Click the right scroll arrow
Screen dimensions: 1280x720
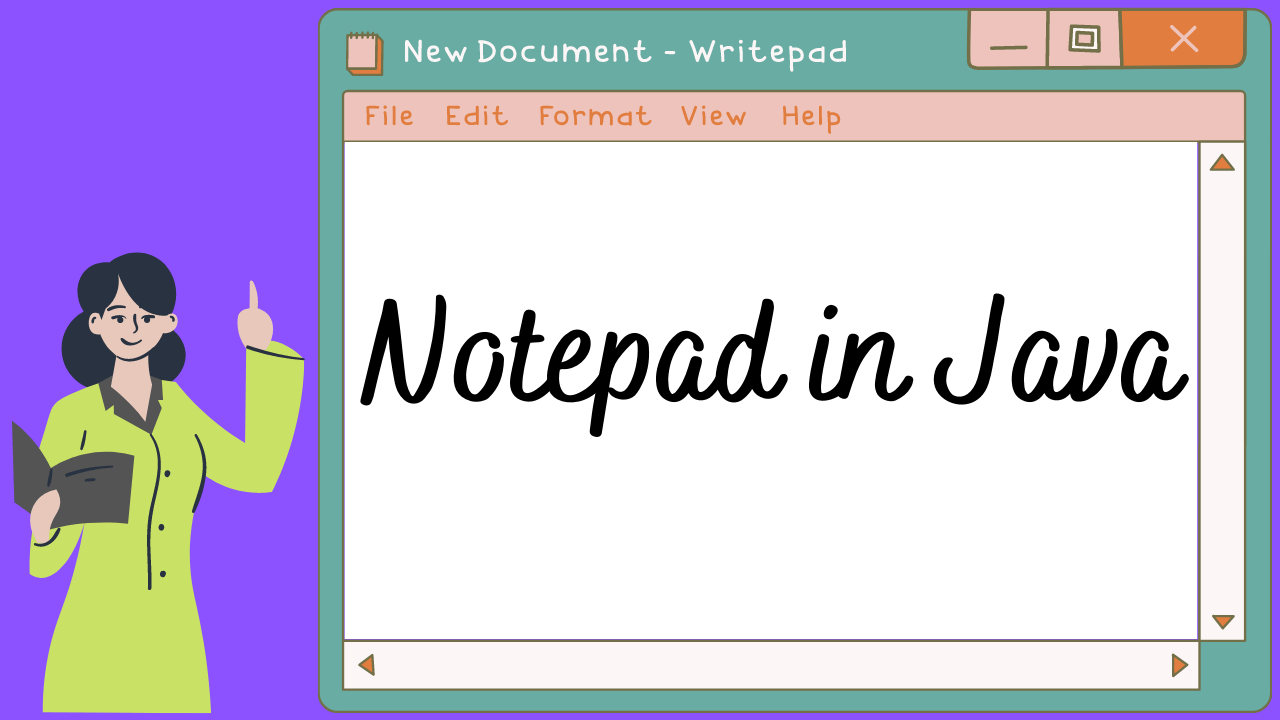click(x=1180, y=663)
